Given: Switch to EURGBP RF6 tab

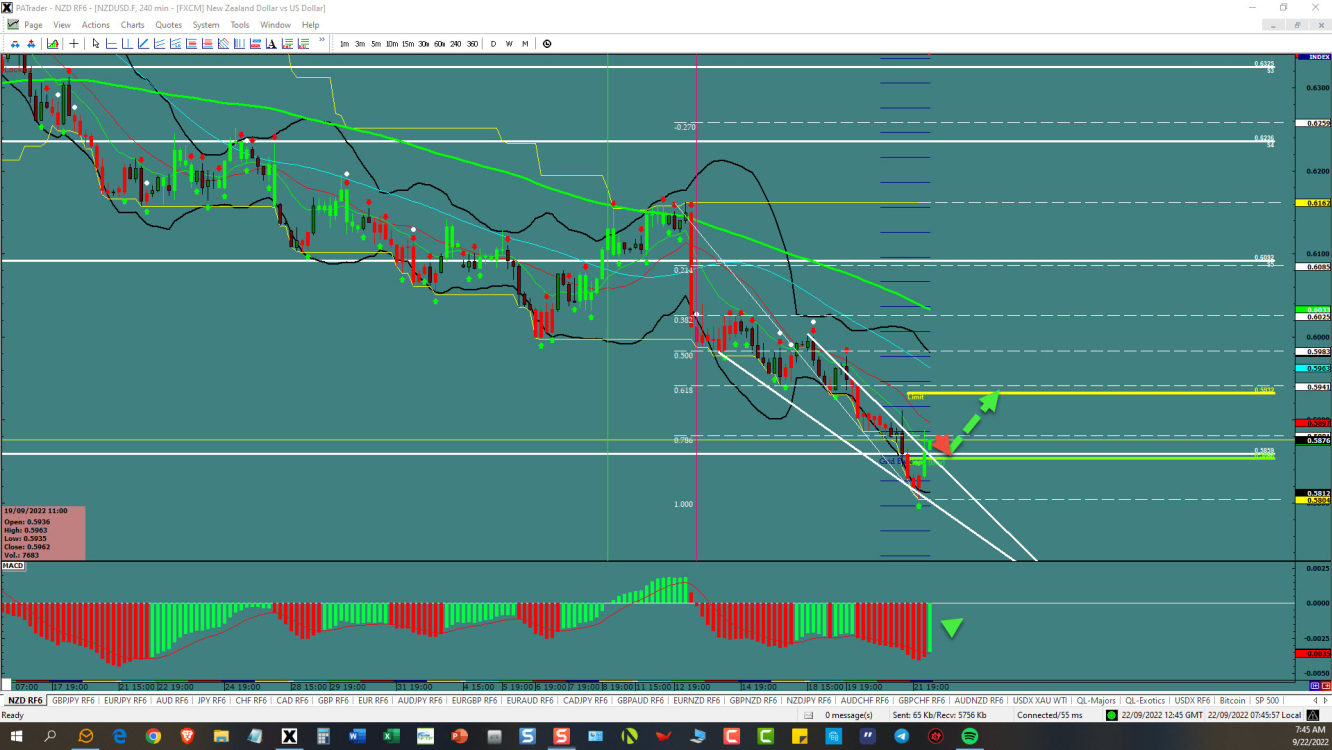Looking at the screenshot, I should tap(476, 701).
